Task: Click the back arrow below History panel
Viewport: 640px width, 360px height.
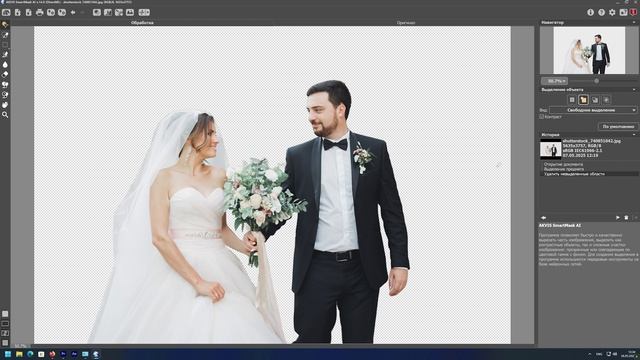Action: [544, 218]
